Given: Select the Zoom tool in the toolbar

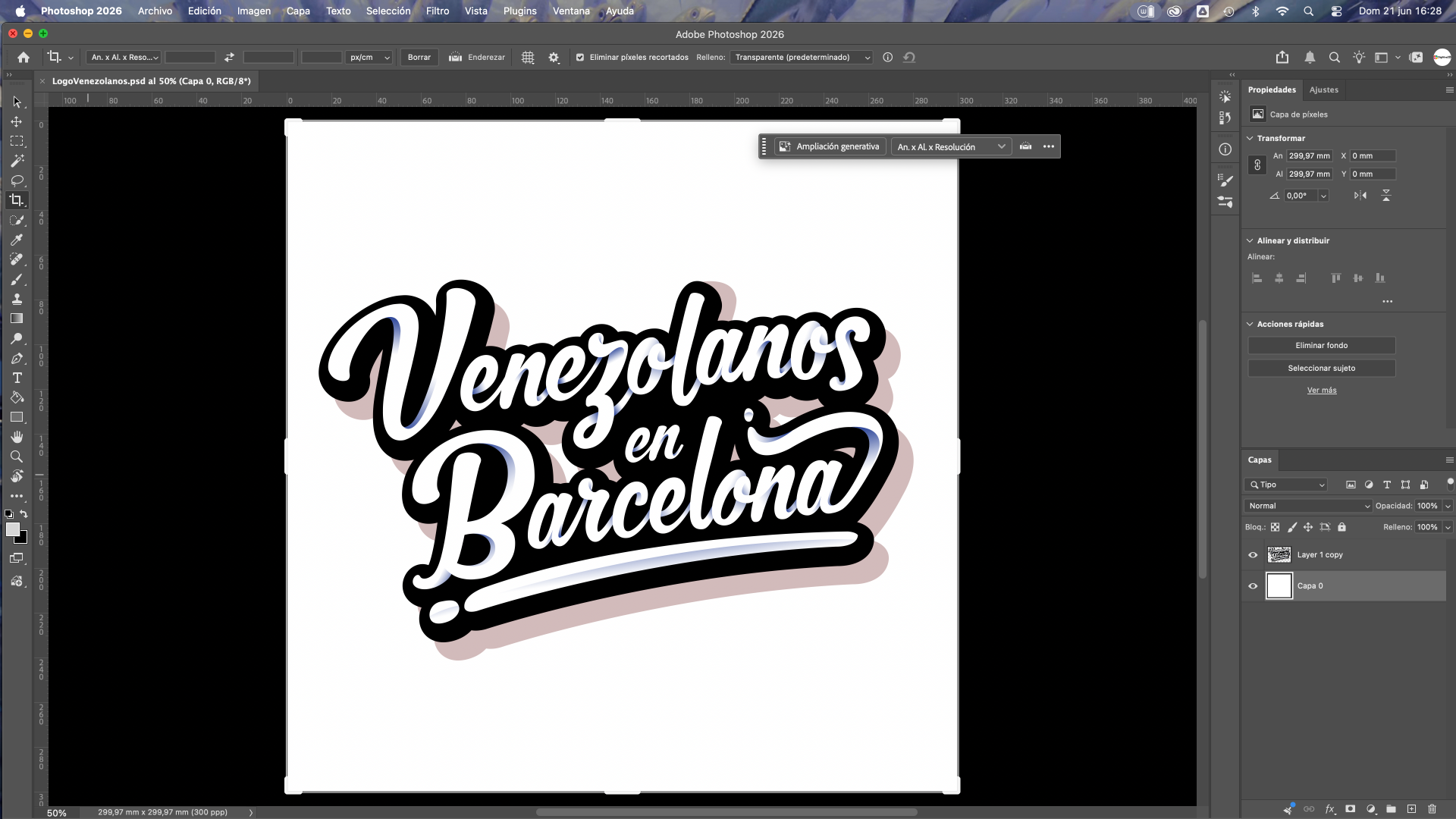Looking at the screenshot, I should (17, 457).
